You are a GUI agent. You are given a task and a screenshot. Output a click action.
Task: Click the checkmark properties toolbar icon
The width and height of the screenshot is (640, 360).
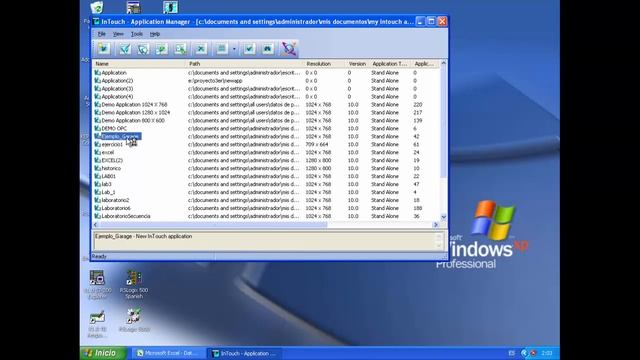(x=249, y=49)
